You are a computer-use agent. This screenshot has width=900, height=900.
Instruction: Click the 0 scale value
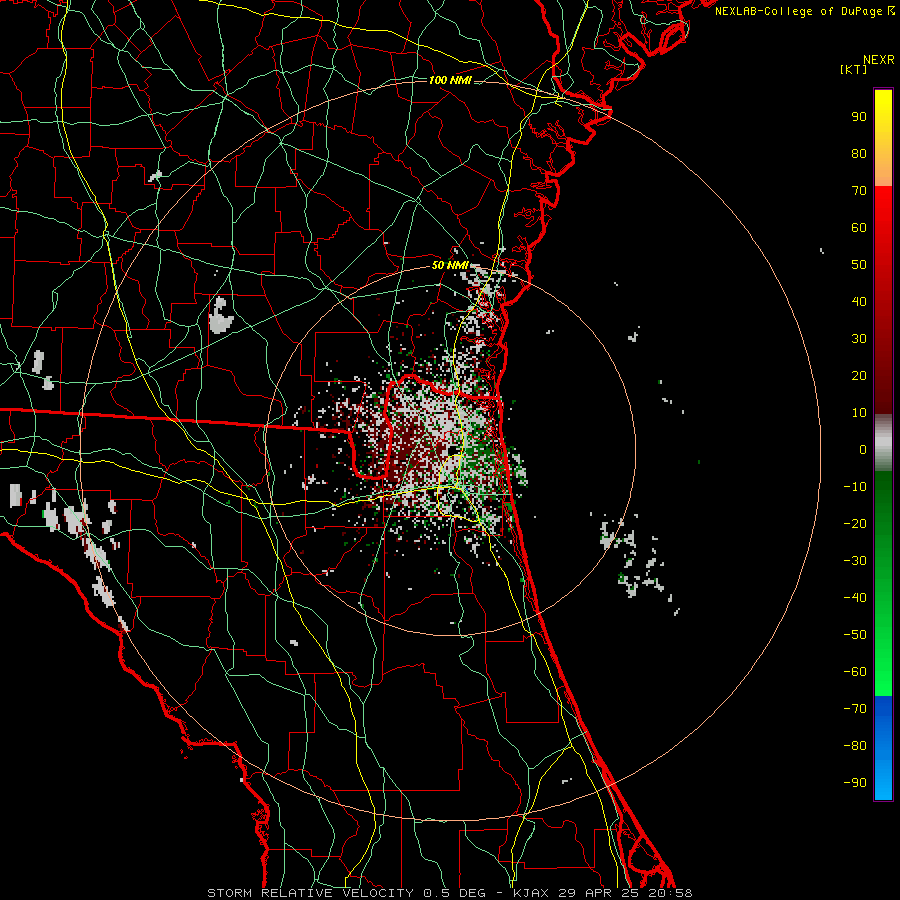863,449
